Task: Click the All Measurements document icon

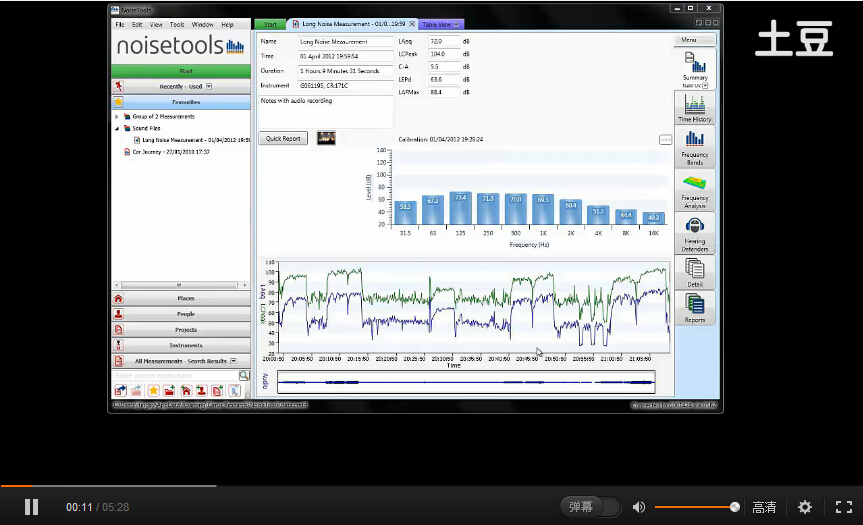Action: coord(118,361)
